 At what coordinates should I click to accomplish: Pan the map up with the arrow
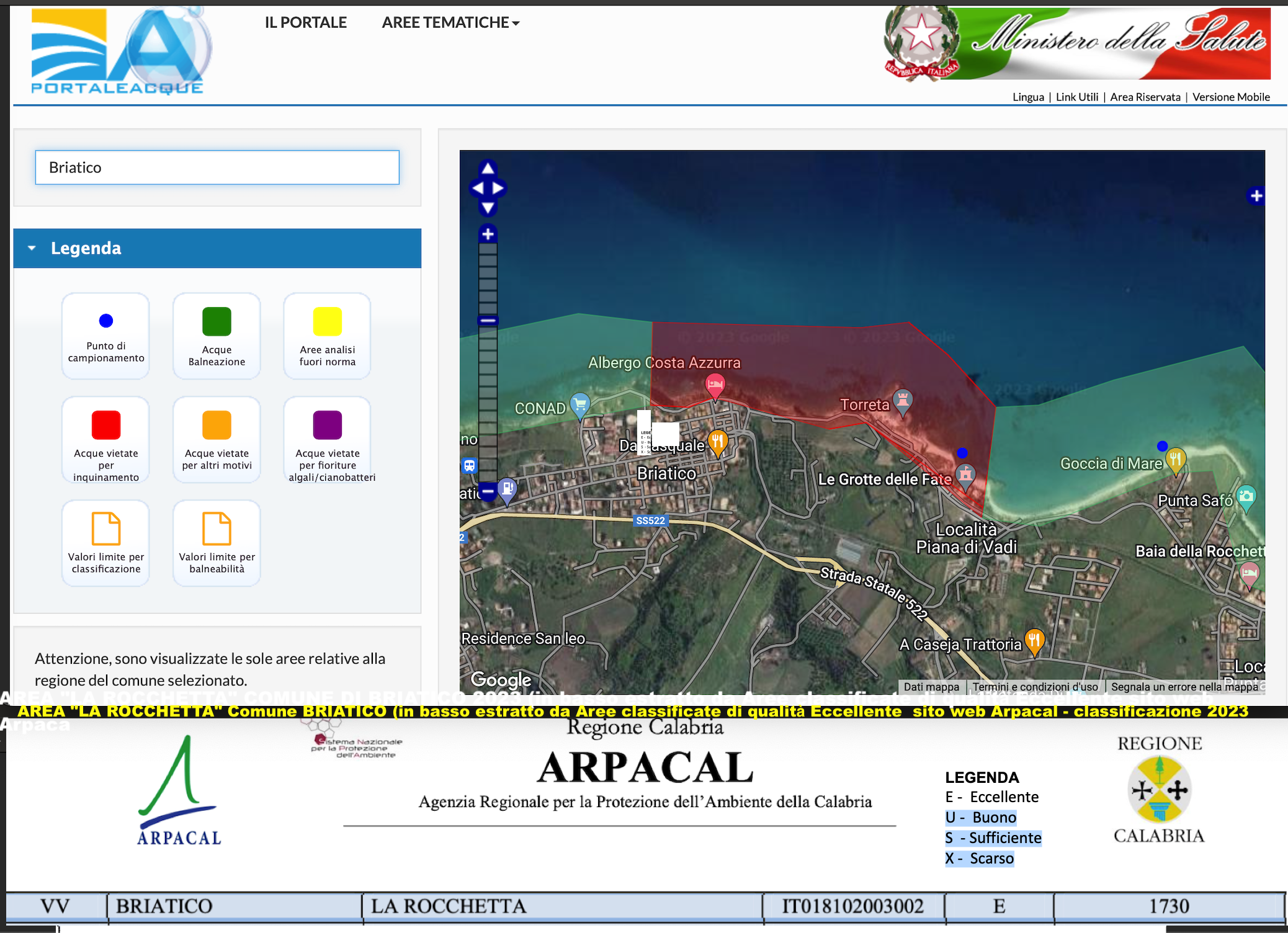488,168
